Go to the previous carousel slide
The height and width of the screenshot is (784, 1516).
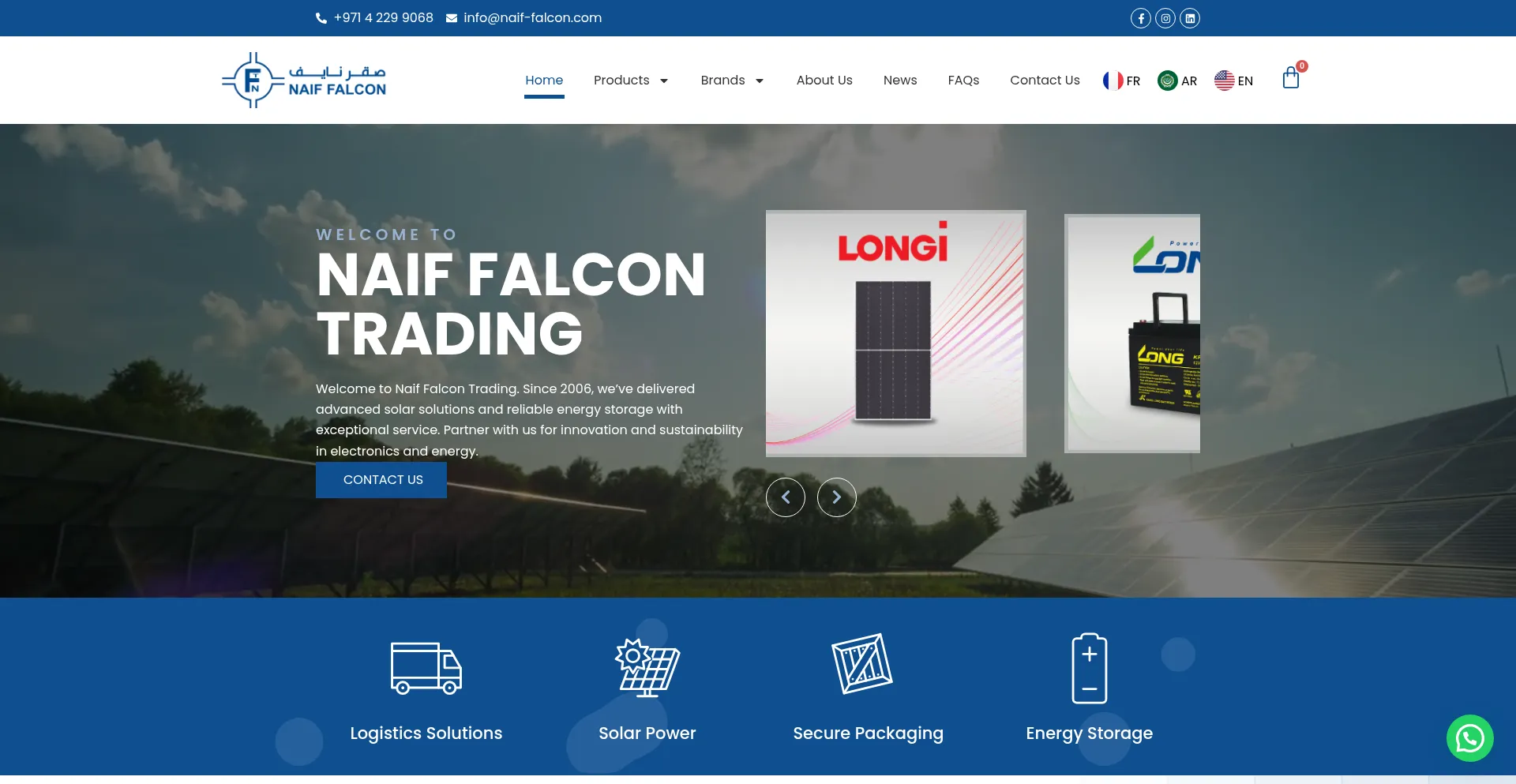786,497
